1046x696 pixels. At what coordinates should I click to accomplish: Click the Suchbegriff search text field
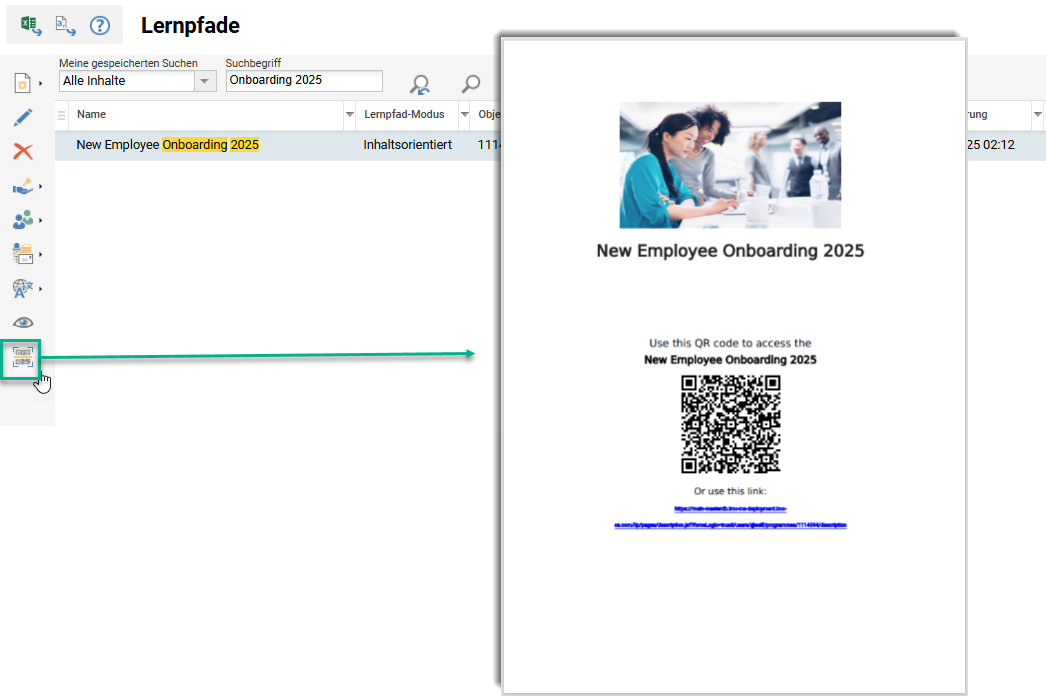(304, 81)
